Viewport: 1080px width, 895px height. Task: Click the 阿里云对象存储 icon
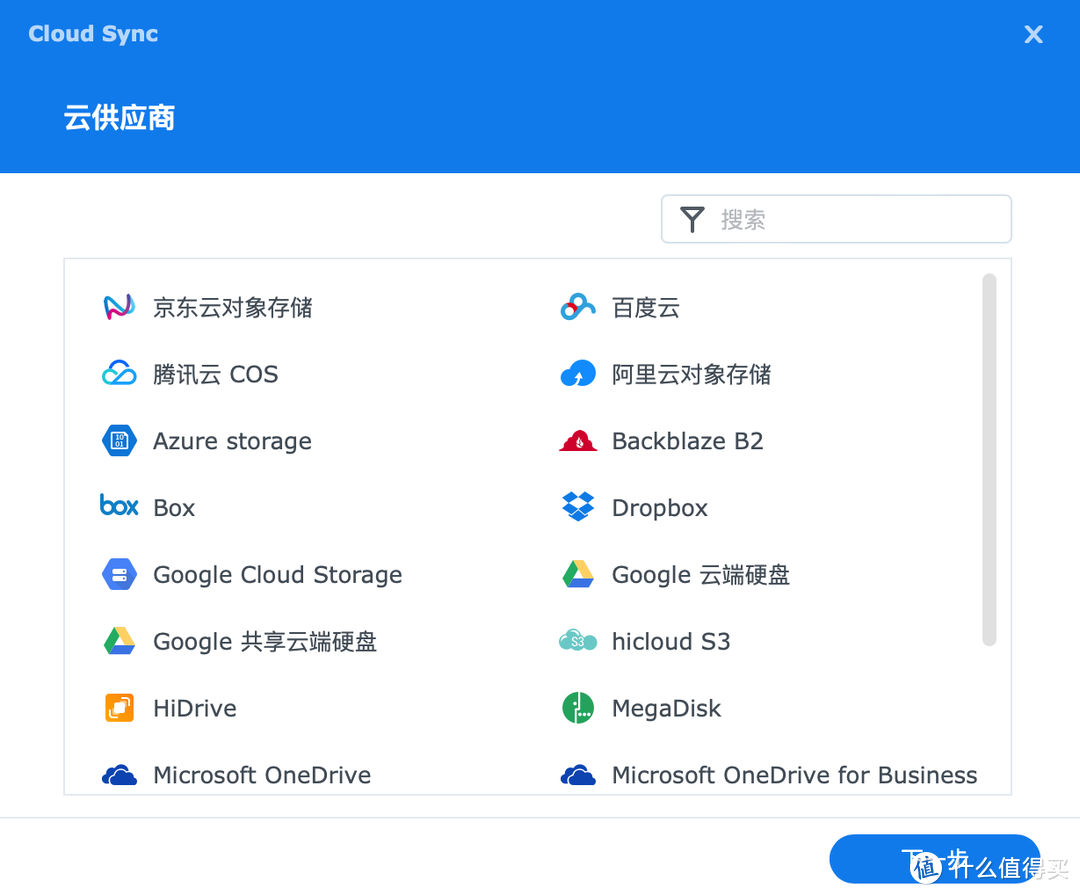(578, 373)
